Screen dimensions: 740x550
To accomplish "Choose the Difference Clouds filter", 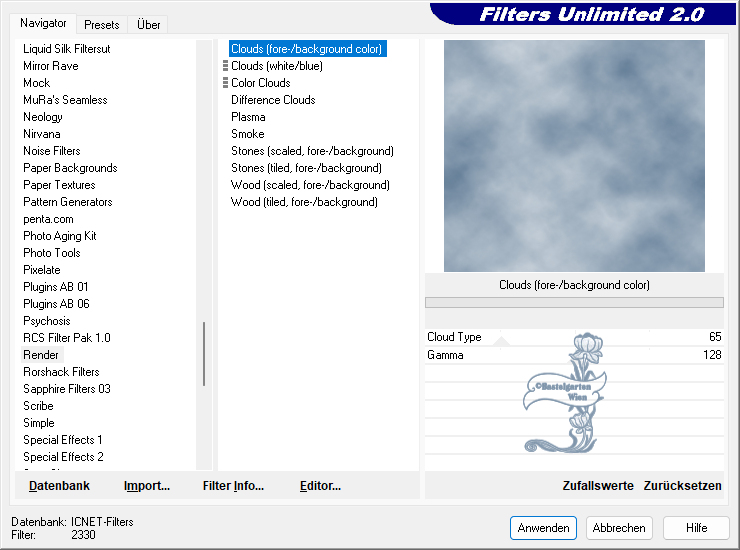I will coord(273,100).
